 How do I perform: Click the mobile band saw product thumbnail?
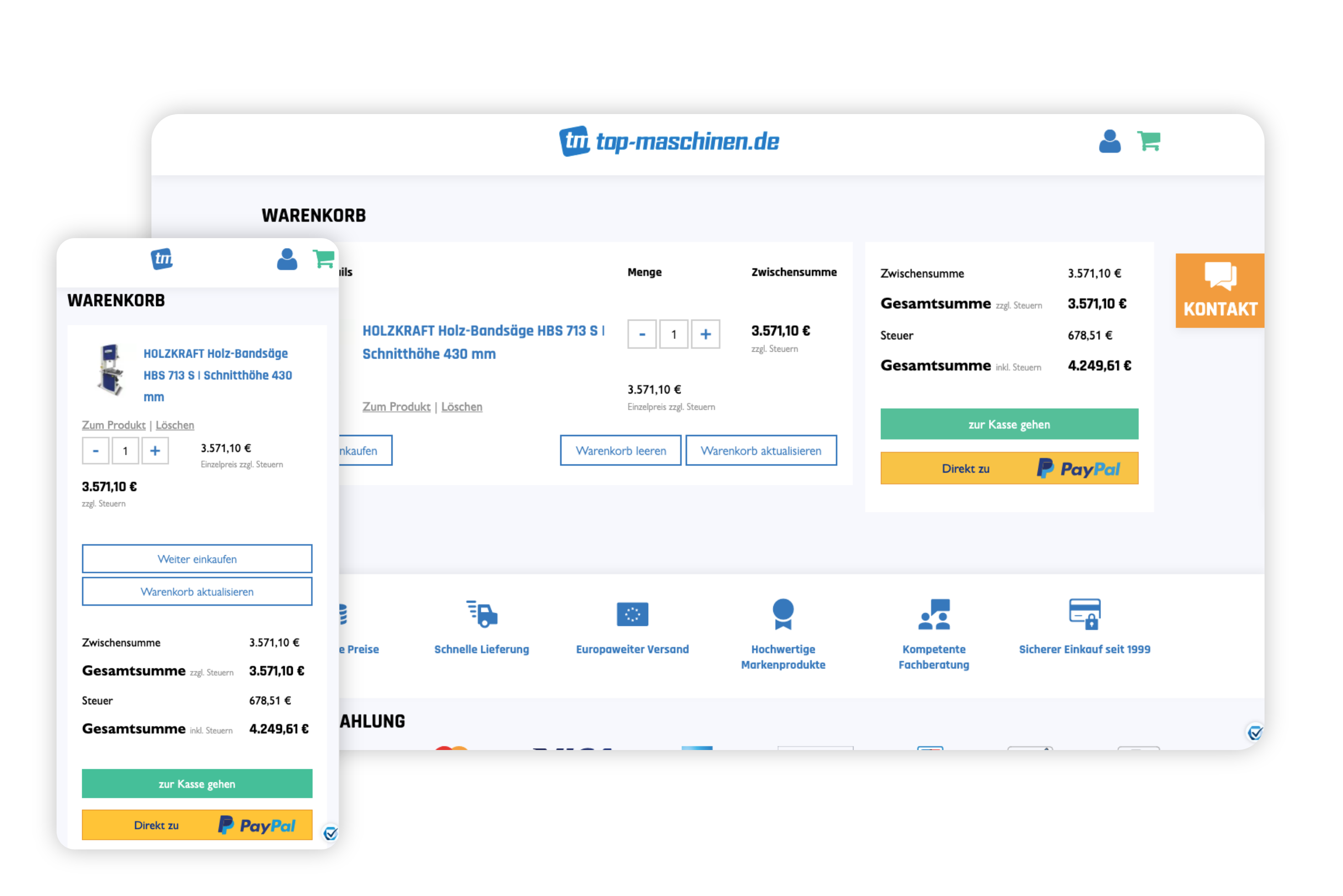(111, 370)
